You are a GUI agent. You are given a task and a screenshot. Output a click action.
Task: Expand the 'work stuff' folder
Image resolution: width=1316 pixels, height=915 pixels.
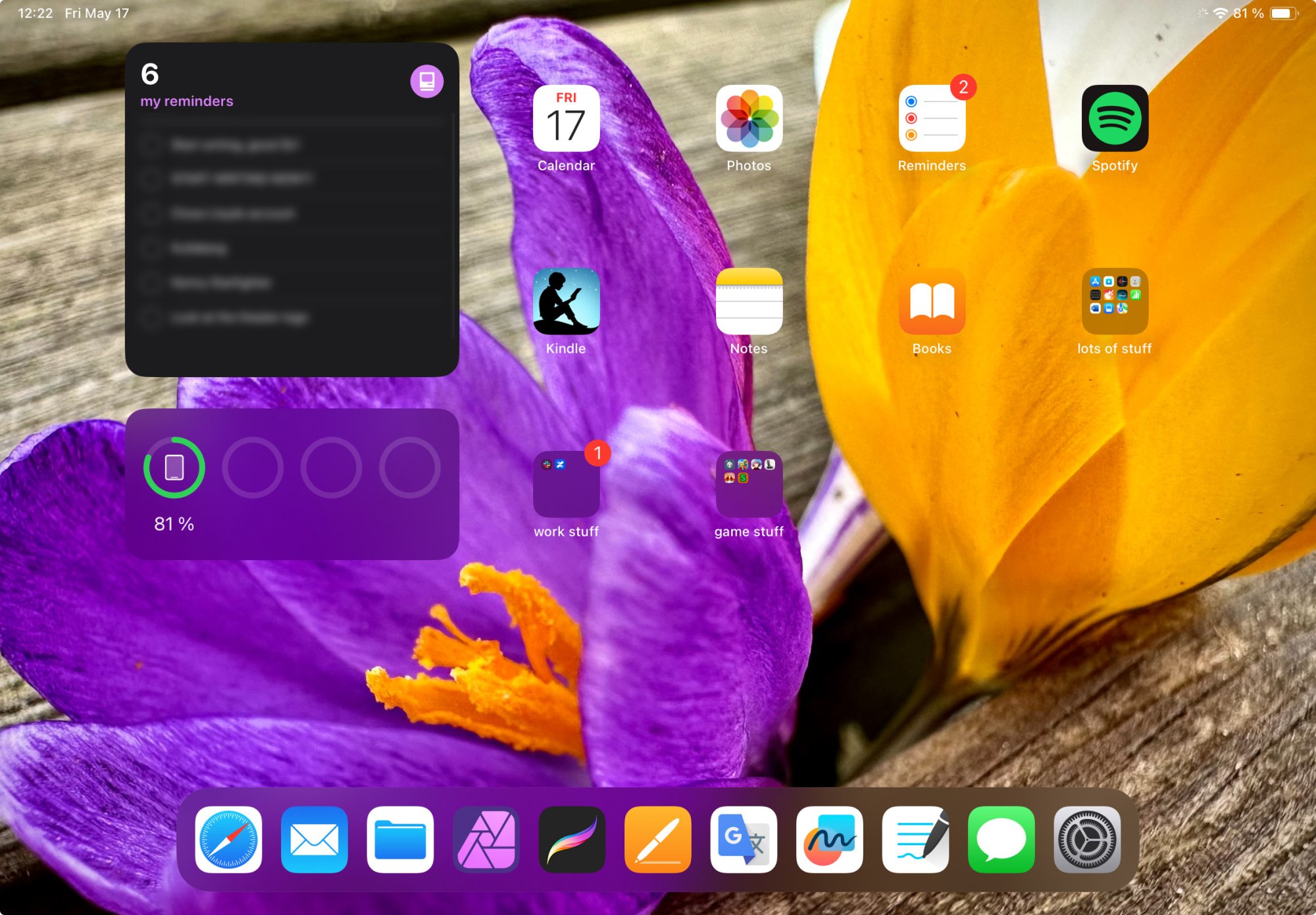pyautogui.click(x=566, y=484)
